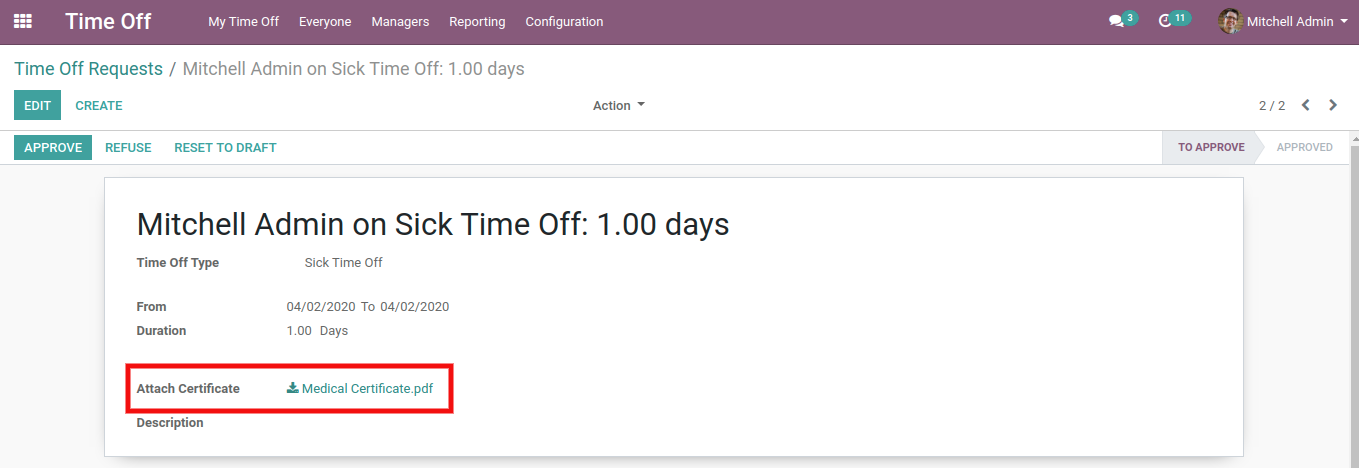Viewport: 1359px width, 468px height.
Task: Open the Medical Certificate.pdf link
Action: point(367,388)
